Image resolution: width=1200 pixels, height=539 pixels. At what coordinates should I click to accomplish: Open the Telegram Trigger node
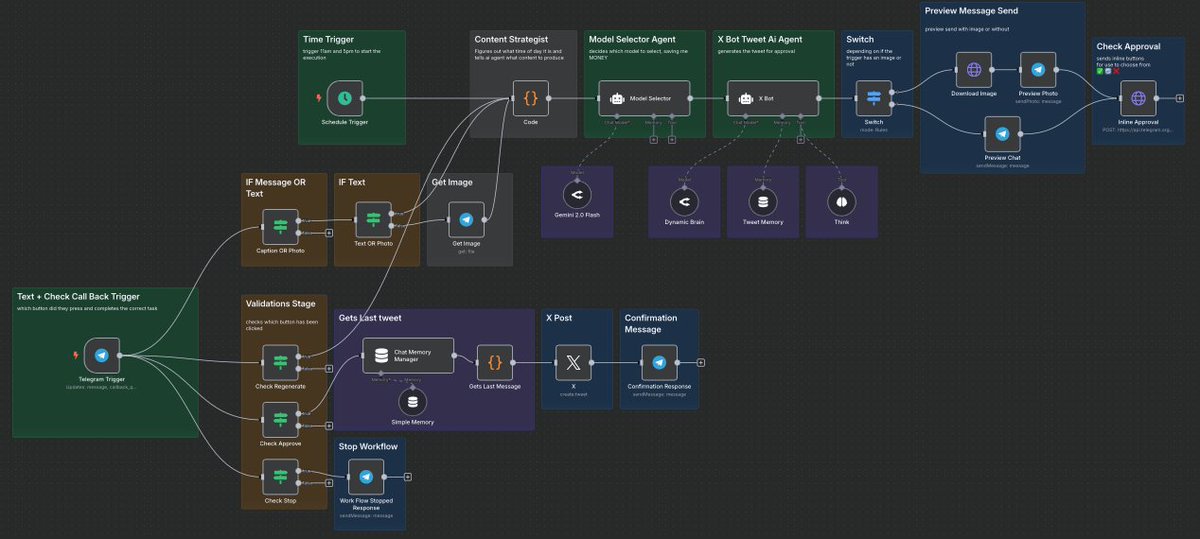click(x=101, y=355)
